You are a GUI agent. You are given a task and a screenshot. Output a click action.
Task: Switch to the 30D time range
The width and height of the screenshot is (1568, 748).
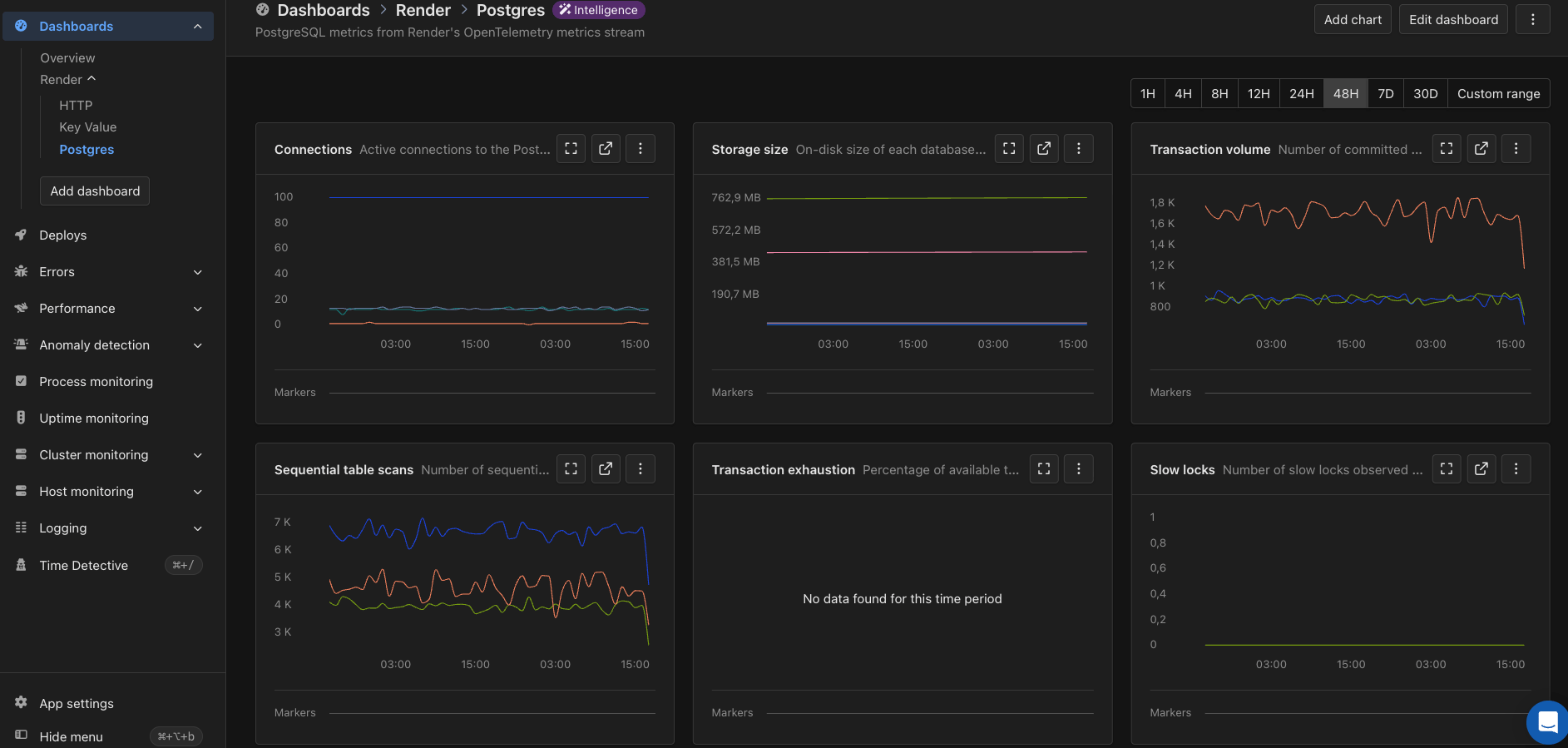pyautogui.click(x=1426, y=93)
